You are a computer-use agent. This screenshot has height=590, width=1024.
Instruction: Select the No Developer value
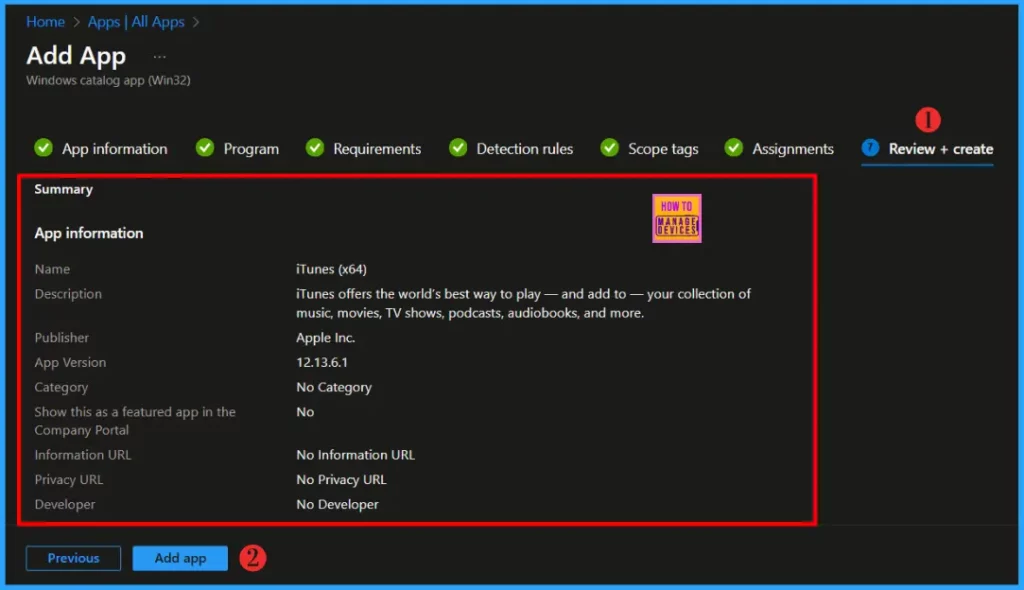(337, 504)
